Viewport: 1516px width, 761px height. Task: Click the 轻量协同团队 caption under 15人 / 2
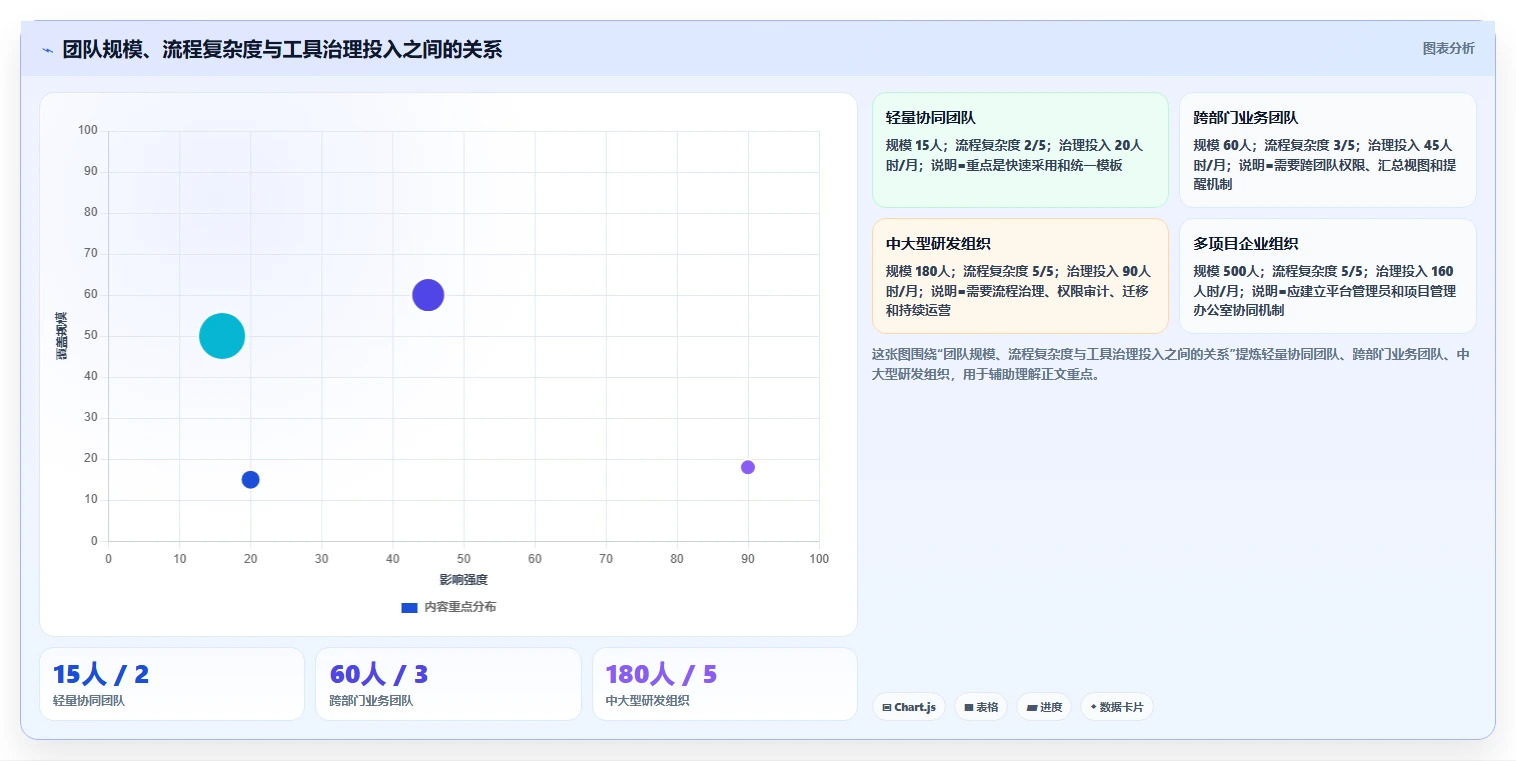pos(89,701)
